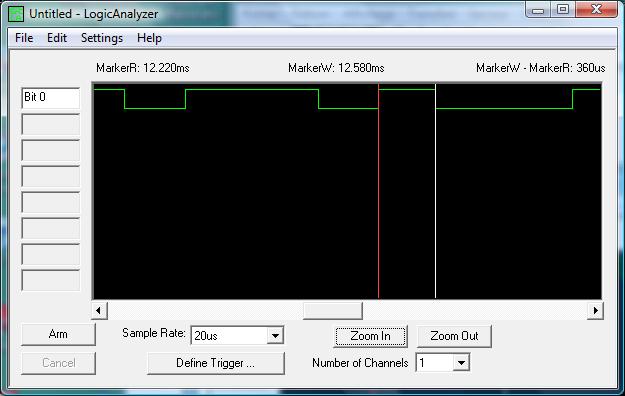Click the left scroll arrow under waveform
The image size is (625, 396).
tap(99, 310)
